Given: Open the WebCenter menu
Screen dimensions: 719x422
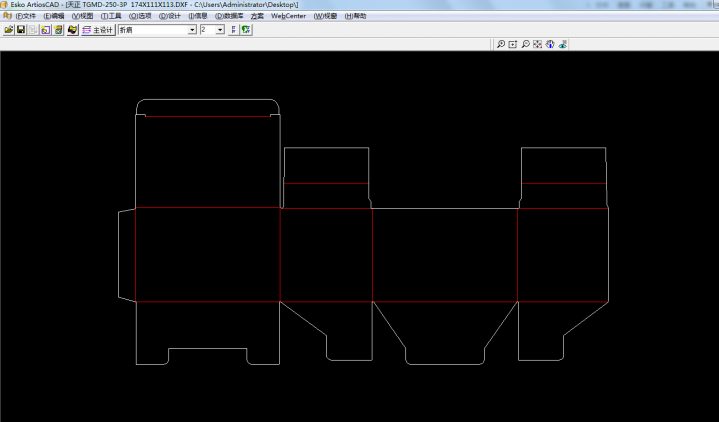Looking at the screenshot, I should click(x=289, y=17).
